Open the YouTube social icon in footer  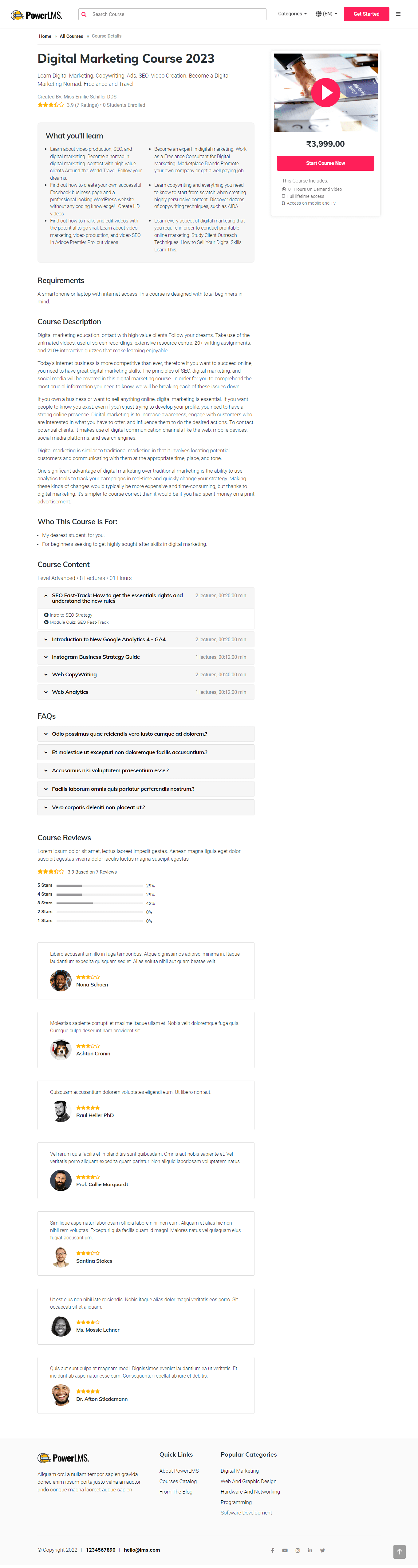click(x=285, y=1550)
